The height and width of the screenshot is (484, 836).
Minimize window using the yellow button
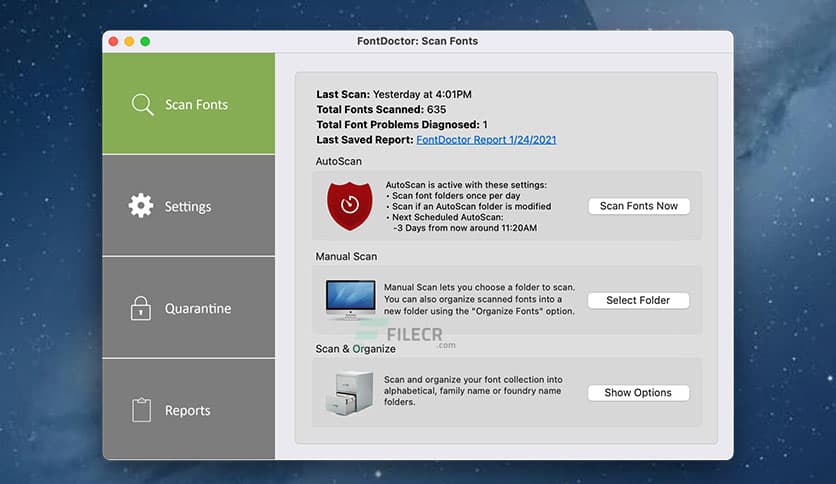(x=129, y=42)
